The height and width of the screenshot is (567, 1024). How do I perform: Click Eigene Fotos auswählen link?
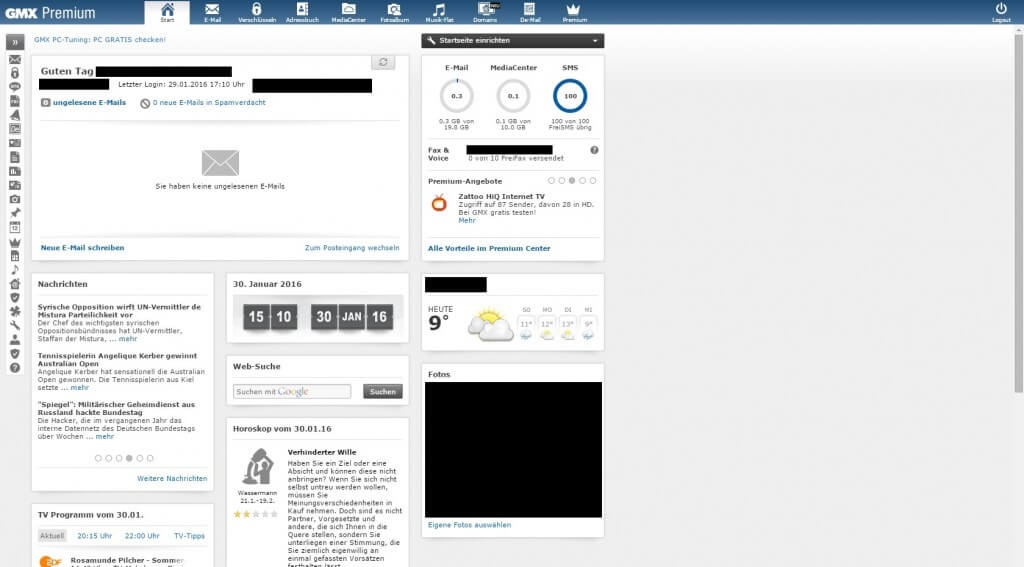pyautogui.click(x=470, y=525)
